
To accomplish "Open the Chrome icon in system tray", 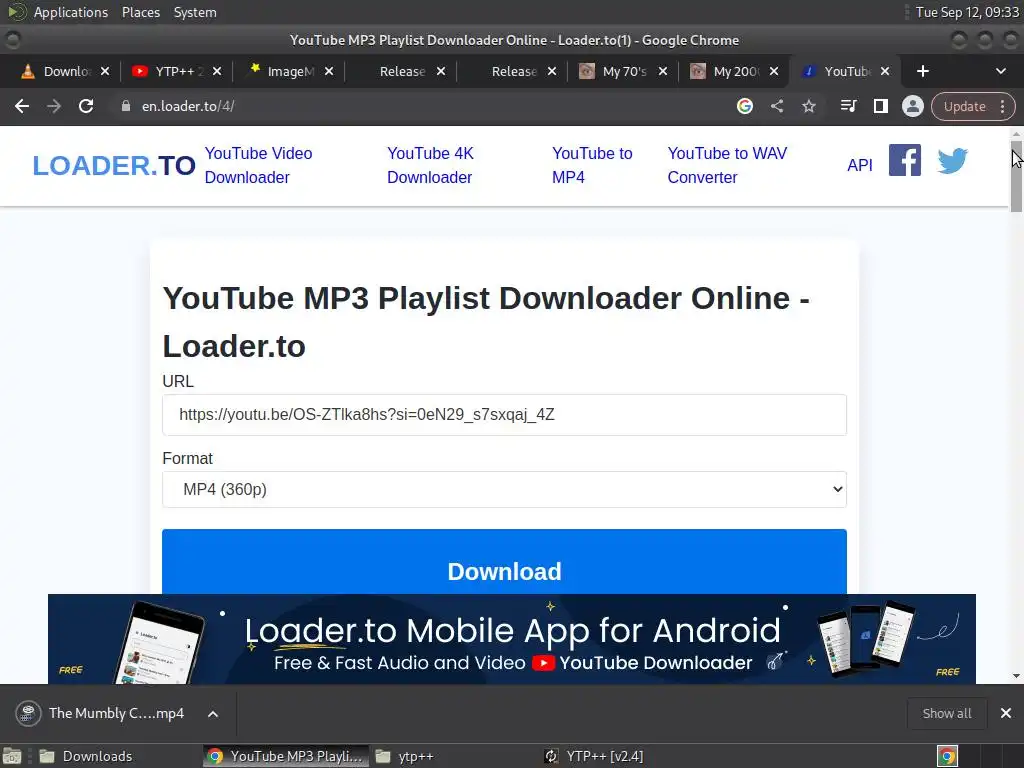I will click(947, 756).
